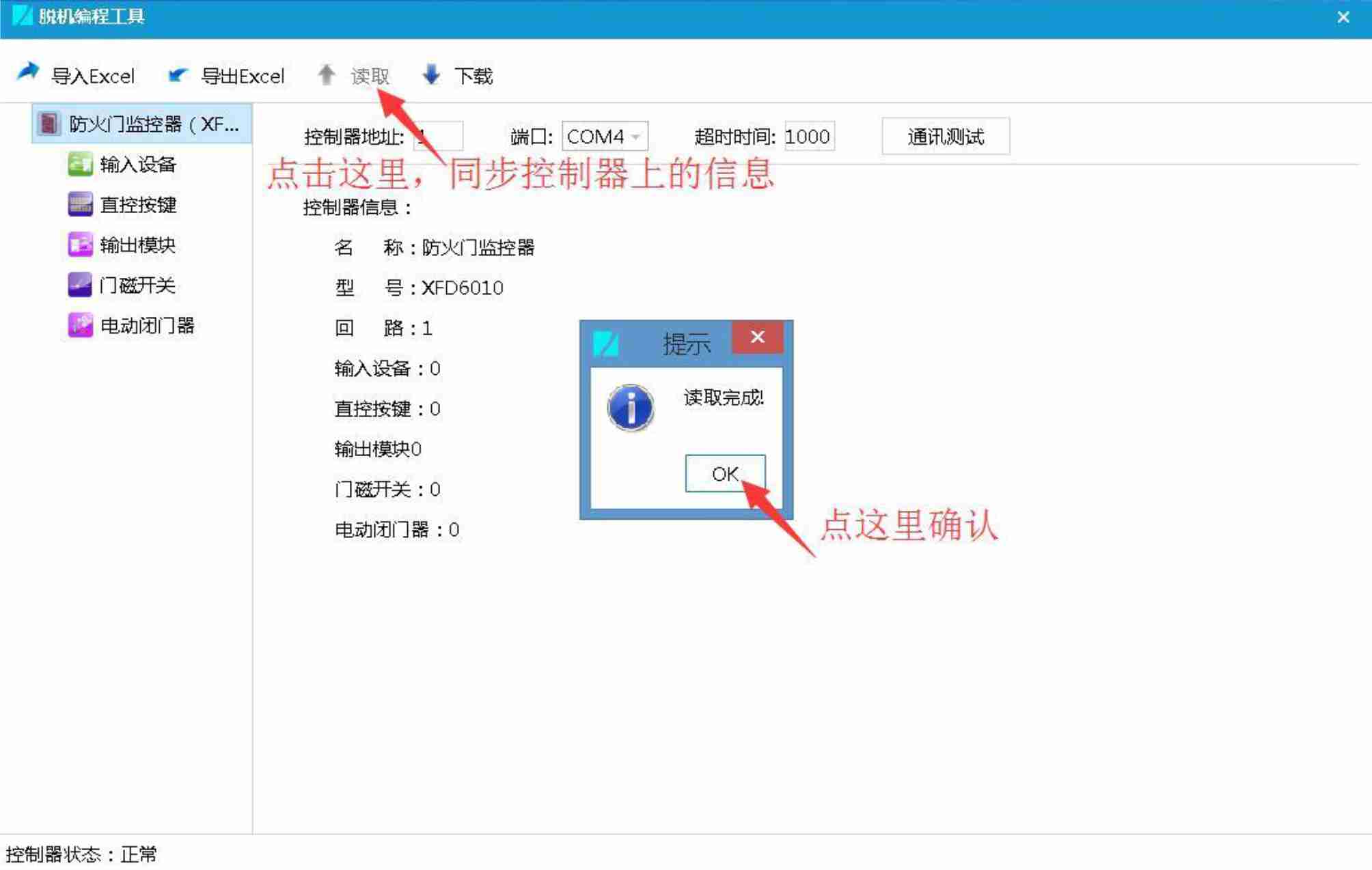Click the 电动闭门器 icon in tree

tap(80, 325)
